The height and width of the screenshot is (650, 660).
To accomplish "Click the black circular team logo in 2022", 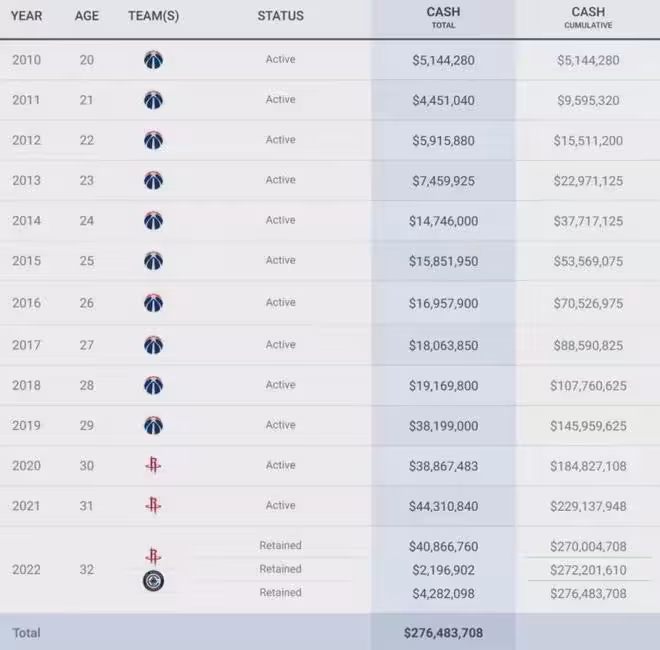I will point(153,581).
